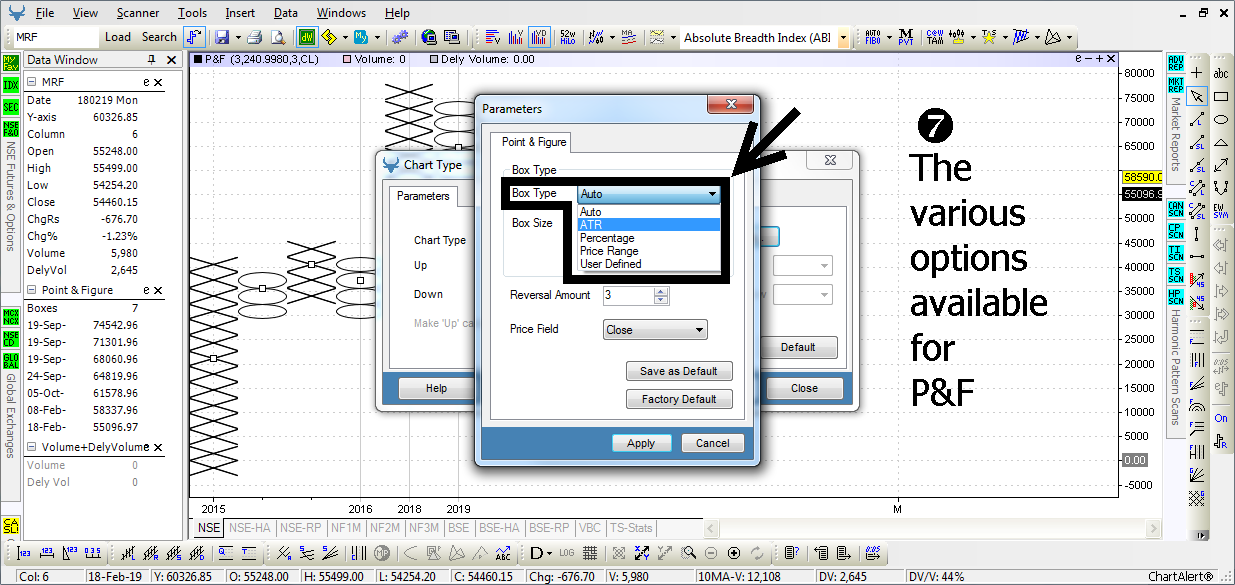Click the Reversal Amount input field
This screenshot has height=585, width=1235.
point(628,295)
